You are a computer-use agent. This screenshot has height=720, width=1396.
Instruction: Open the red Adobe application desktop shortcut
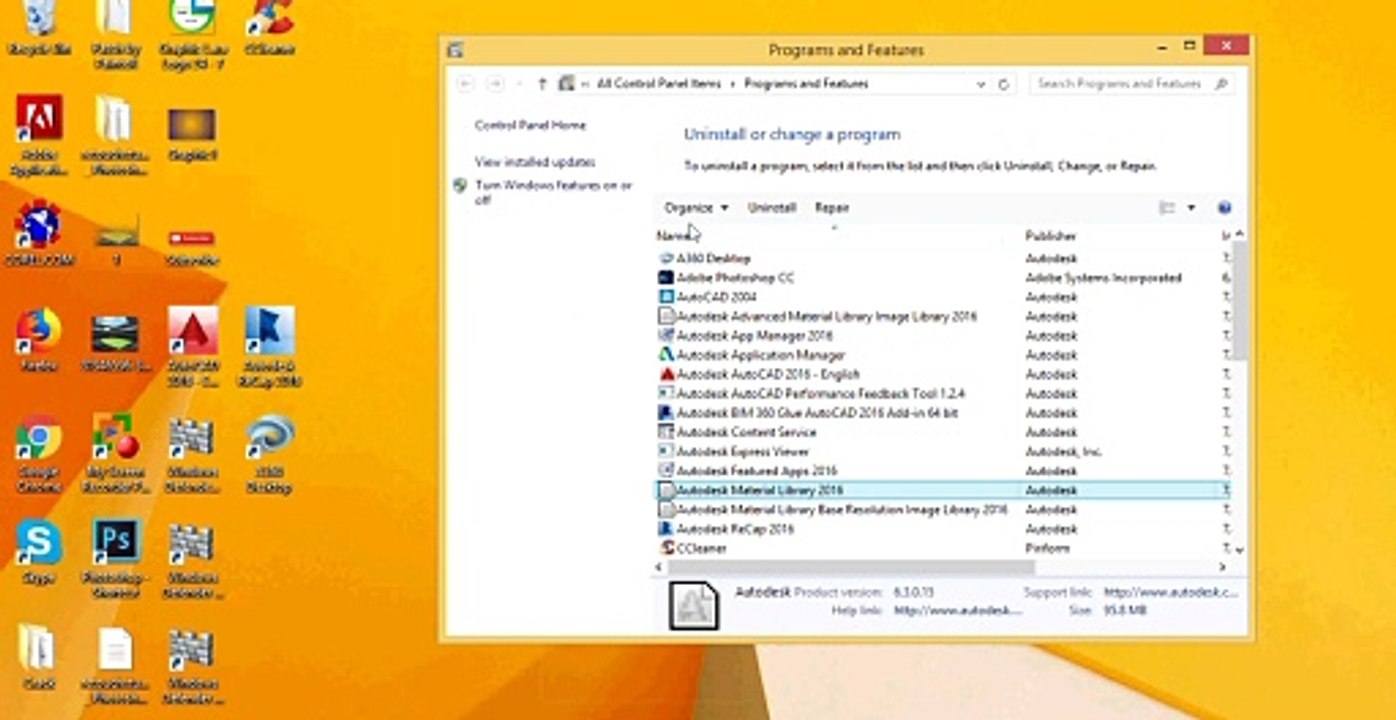[39, 136]
